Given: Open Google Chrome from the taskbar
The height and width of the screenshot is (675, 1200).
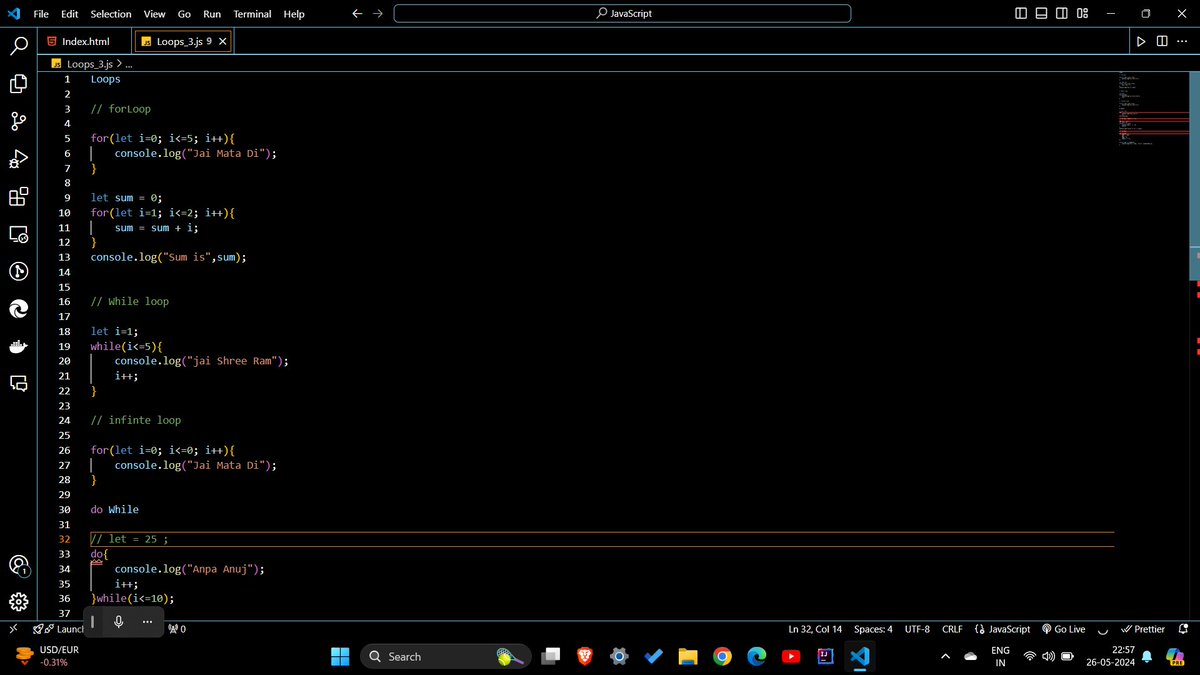Looking at the screenshot, I should [x=722, y=656].
